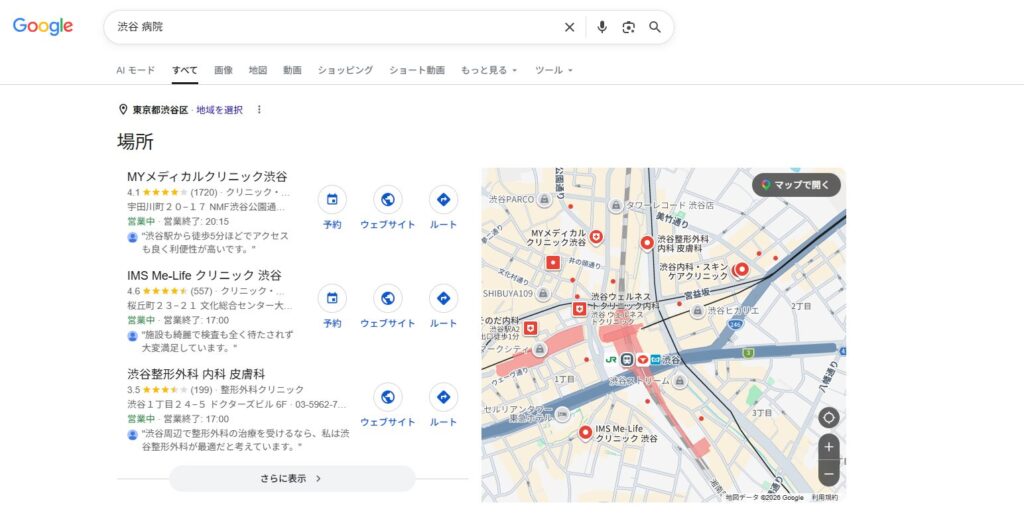Open ウェブサイト globe icon for IMS Me-Life クリニック

[387, 298]
